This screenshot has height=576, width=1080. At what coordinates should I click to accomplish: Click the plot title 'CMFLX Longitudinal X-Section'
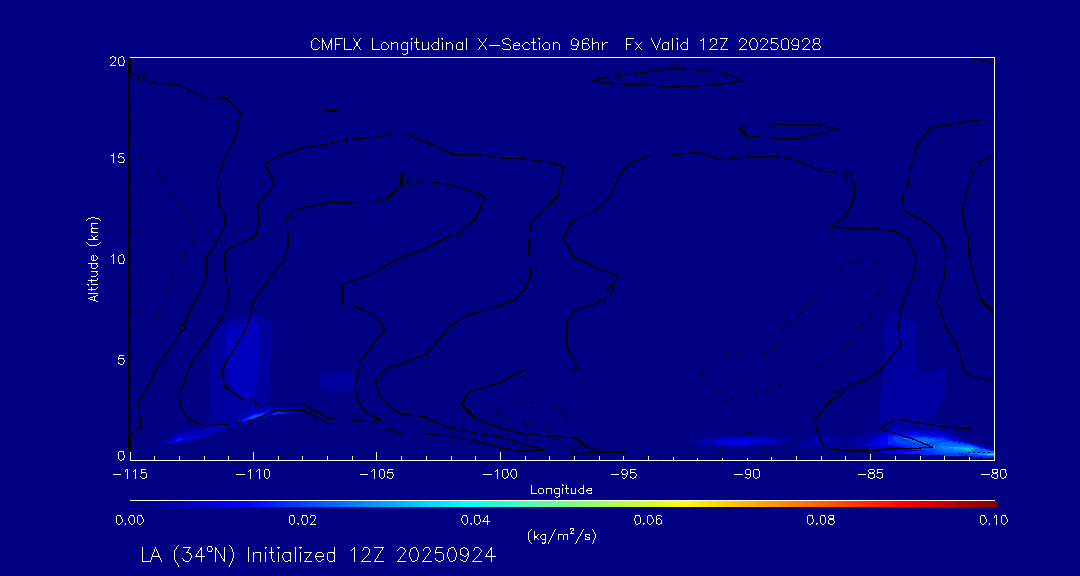[x=565, y=45]
